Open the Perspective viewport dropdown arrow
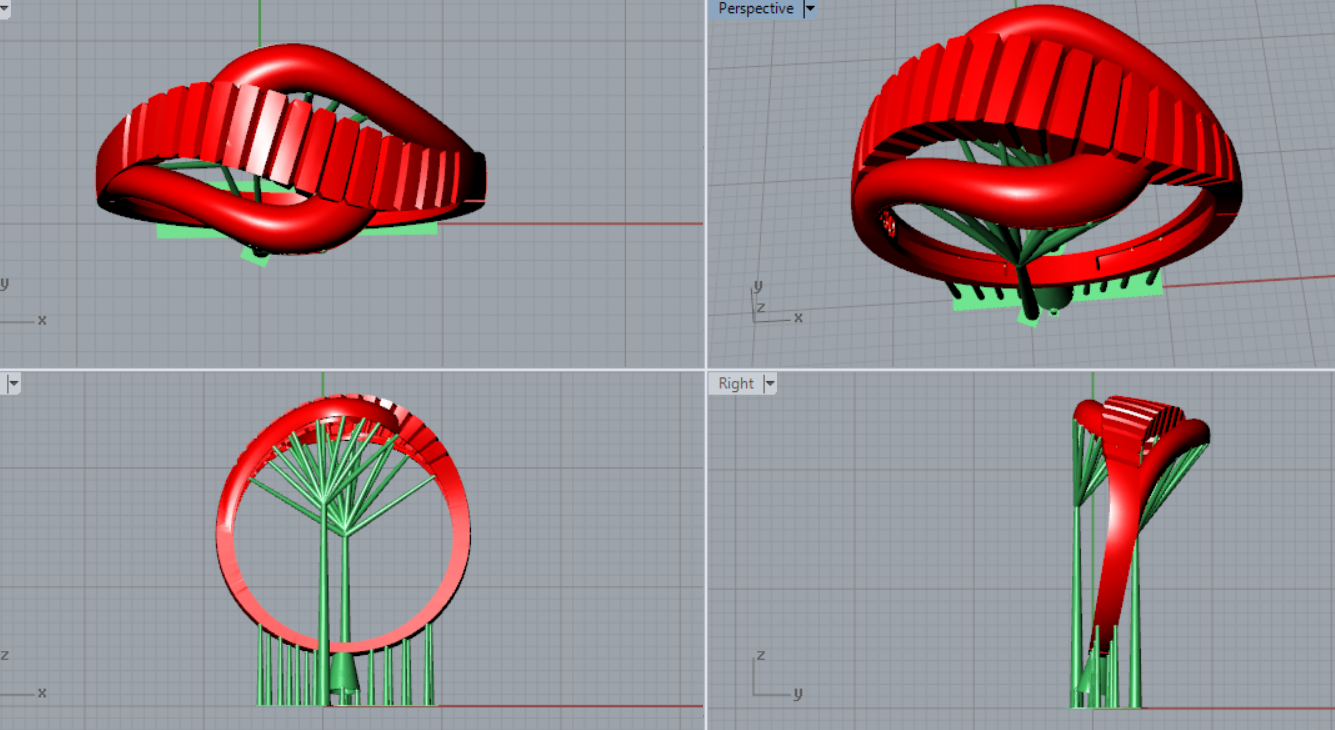This screenshot has width=1335, height=730. [x=810, y=9]
